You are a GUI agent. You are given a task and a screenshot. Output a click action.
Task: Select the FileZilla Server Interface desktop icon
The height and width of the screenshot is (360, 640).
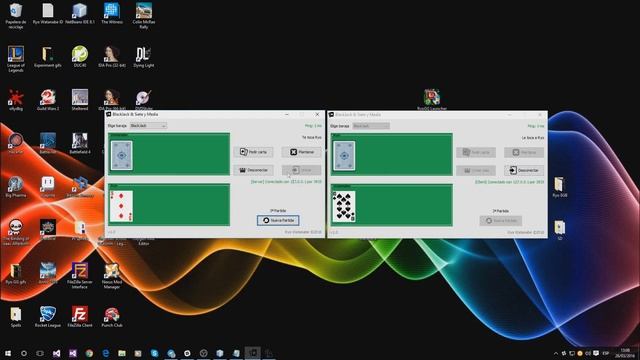(x=80, y=276)
